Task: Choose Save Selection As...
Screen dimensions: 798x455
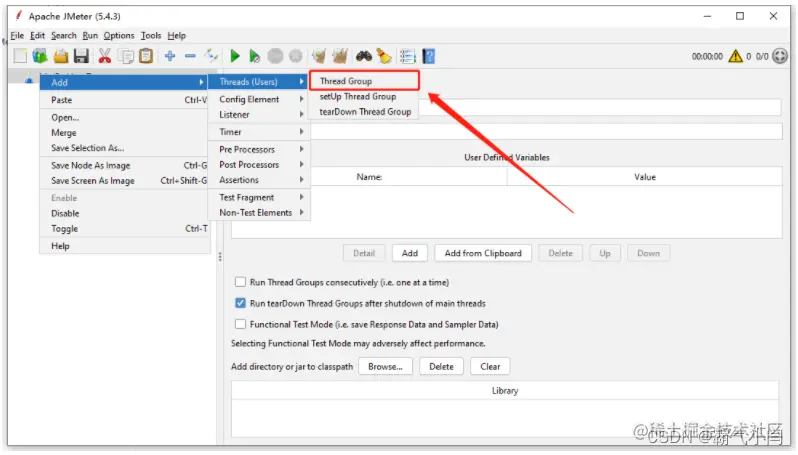Action: [124, 148]
